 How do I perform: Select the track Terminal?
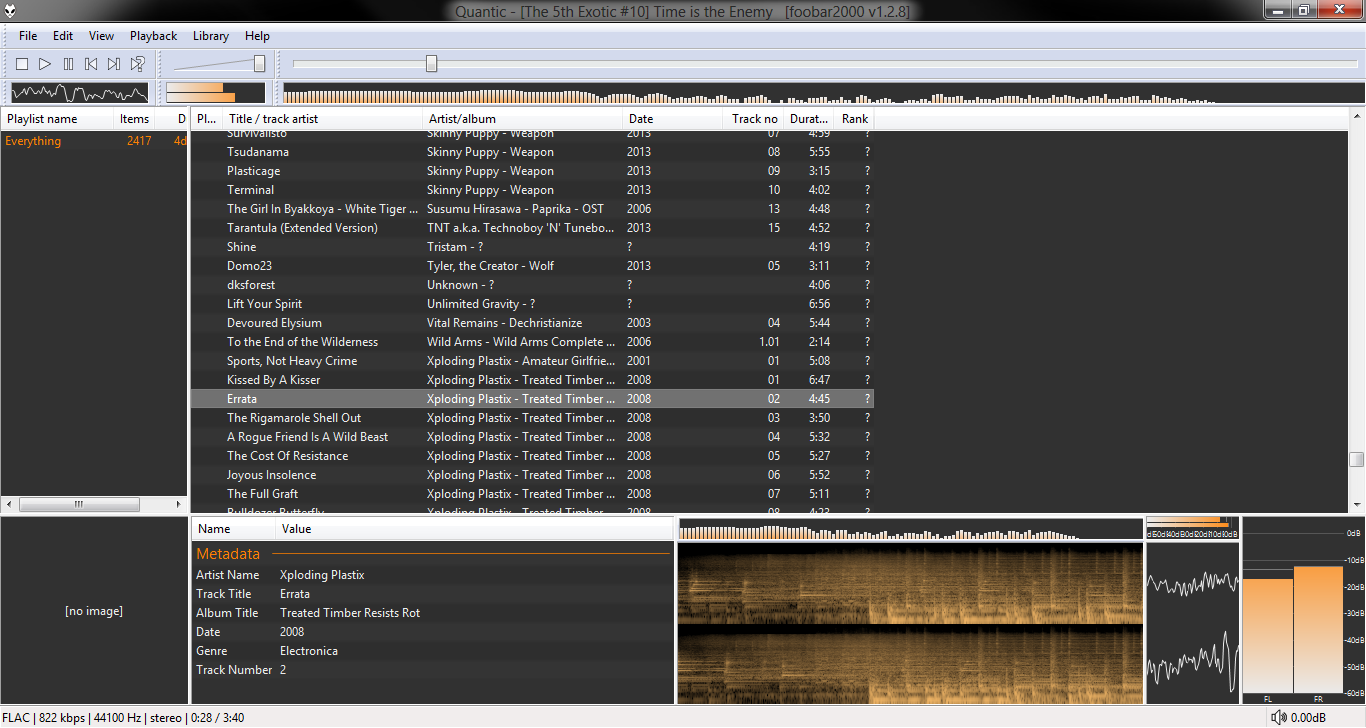click(532, 190)
